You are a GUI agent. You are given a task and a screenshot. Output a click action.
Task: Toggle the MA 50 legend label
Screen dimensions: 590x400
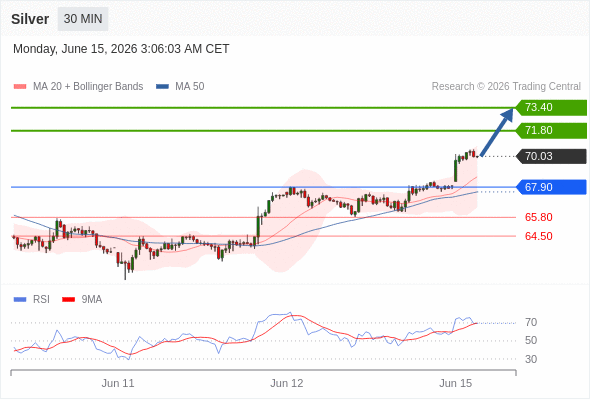click(x=190, y=87)
